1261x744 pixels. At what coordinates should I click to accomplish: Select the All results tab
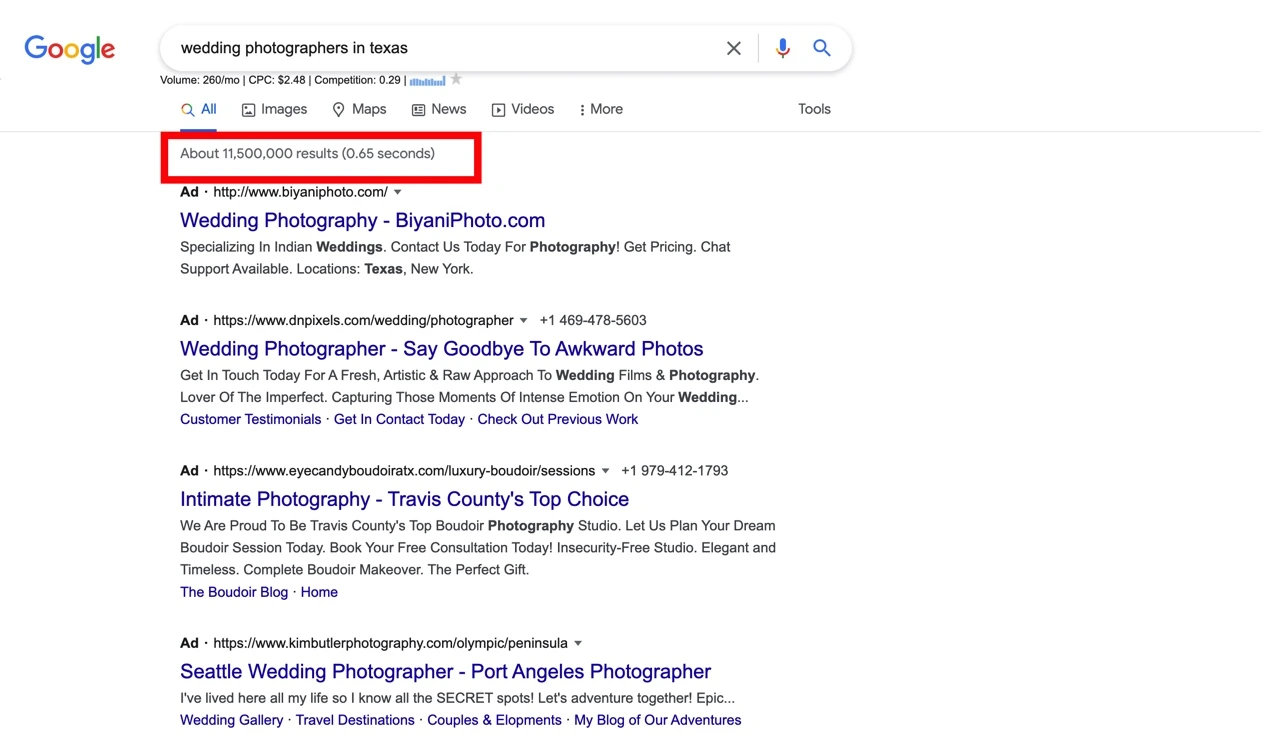pyautogui.click(x=198, y=109)
